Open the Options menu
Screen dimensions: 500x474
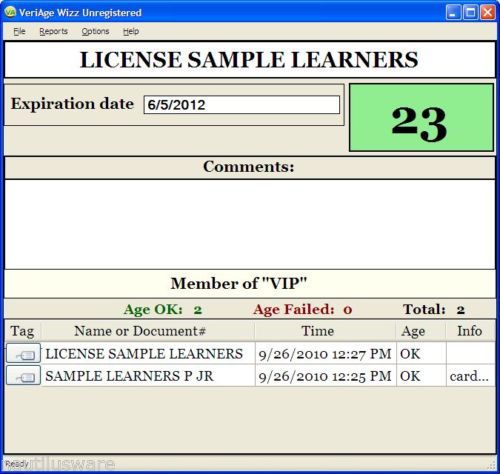point(95,31)
